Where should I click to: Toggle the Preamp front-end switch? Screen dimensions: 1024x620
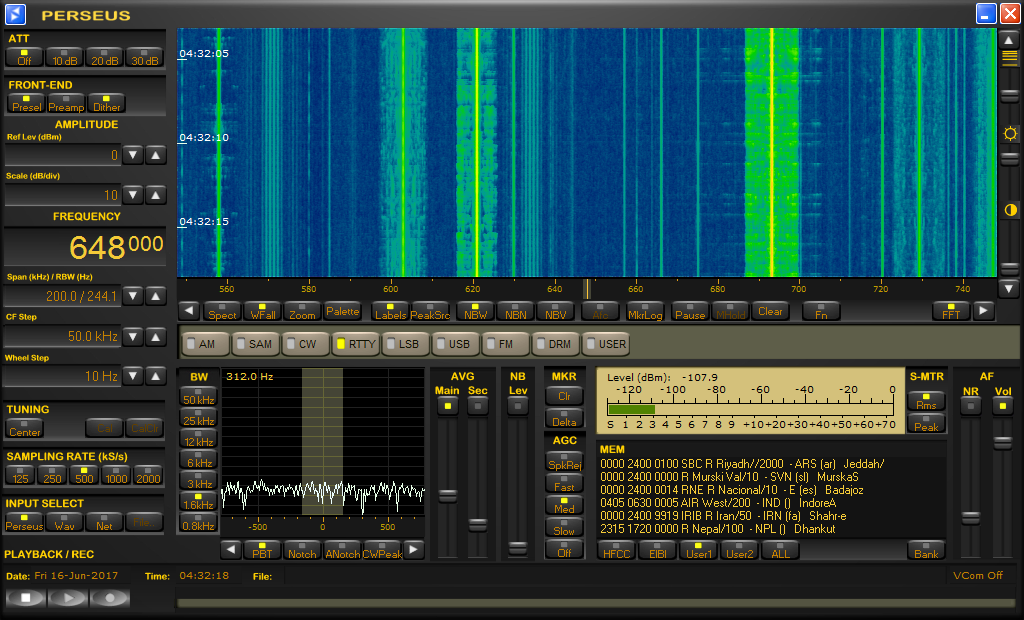[66, 103]
